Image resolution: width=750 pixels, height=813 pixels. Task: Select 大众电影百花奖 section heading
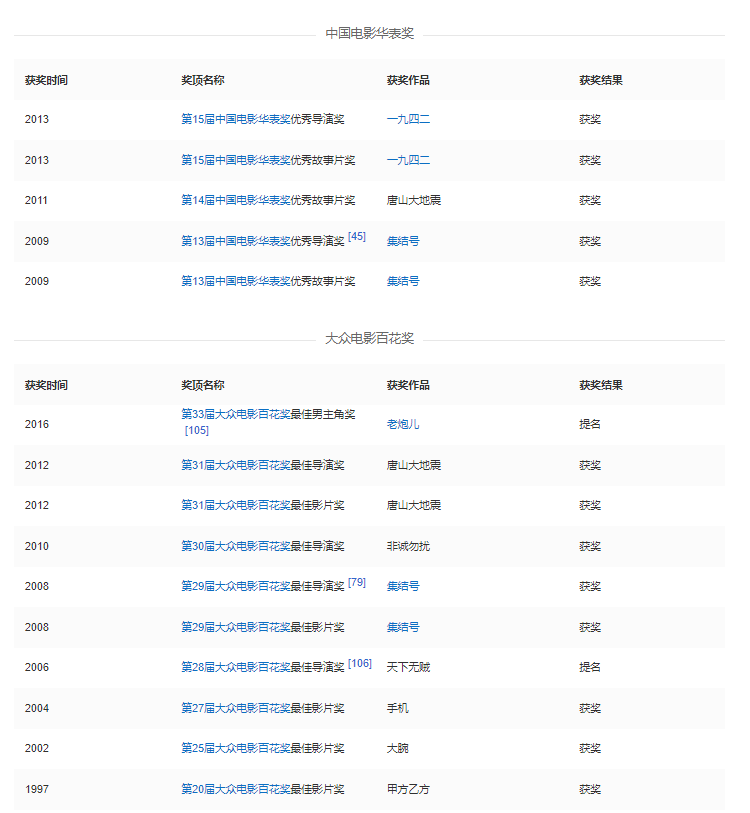[x=369, y=338]
